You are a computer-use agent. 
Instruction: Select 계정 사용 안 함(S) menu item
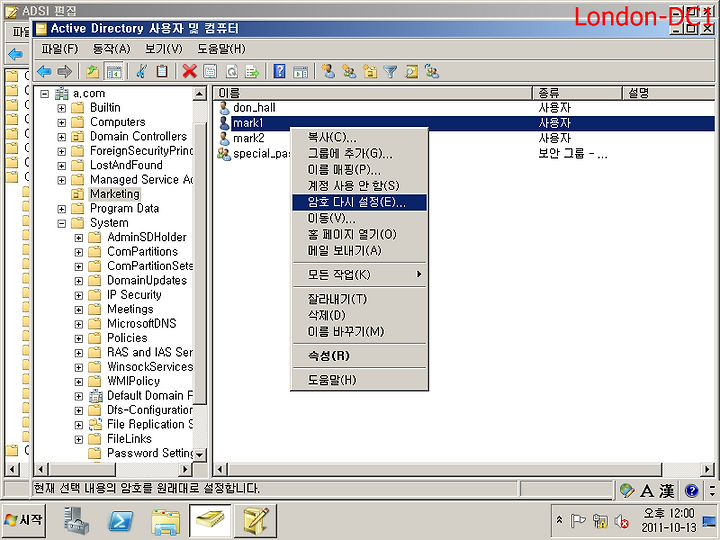360,186
